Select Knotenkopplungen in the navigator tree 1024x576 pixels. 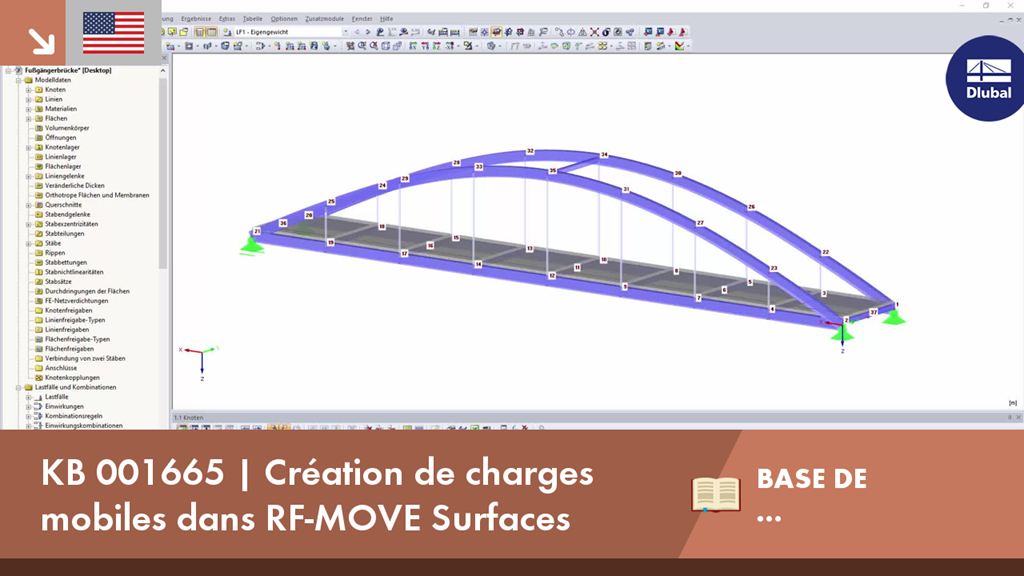(72, 377)
